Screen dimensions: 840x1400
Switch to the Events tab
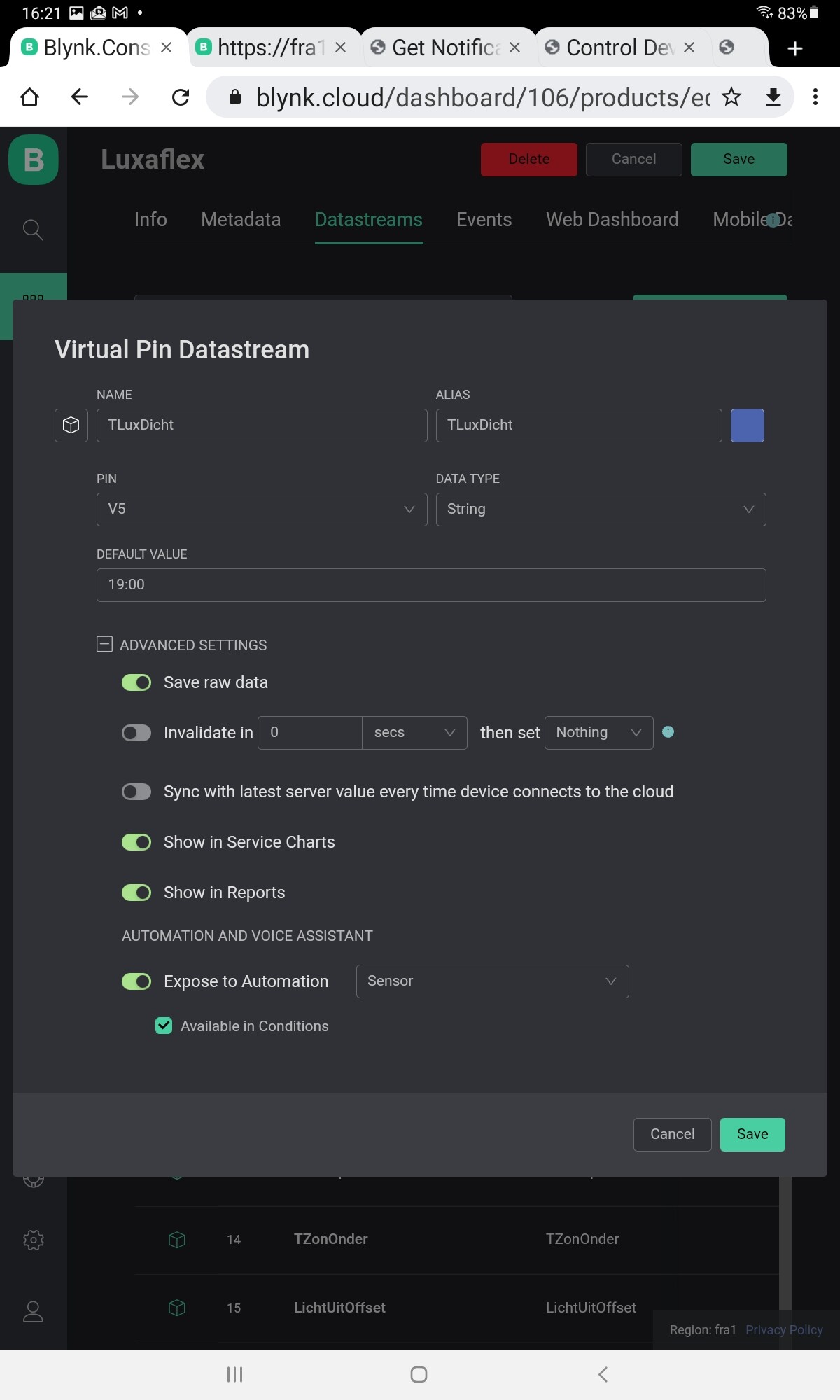484,220
